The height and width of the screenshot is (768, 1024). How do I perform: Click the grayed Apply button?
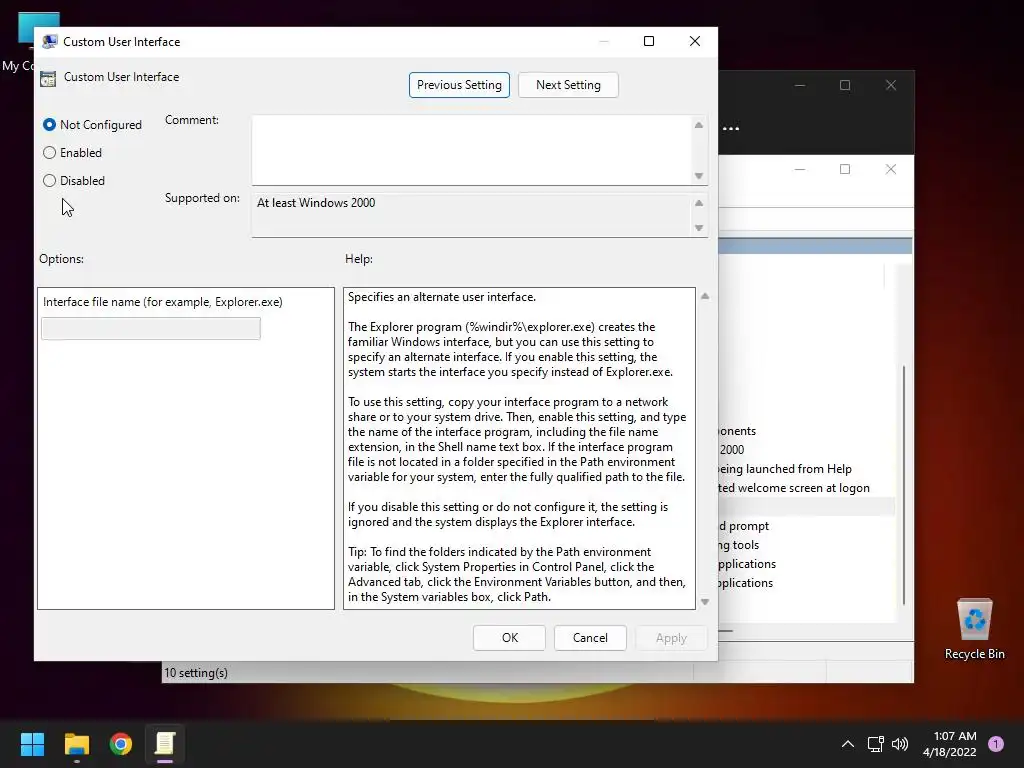(x=671, y=638)
